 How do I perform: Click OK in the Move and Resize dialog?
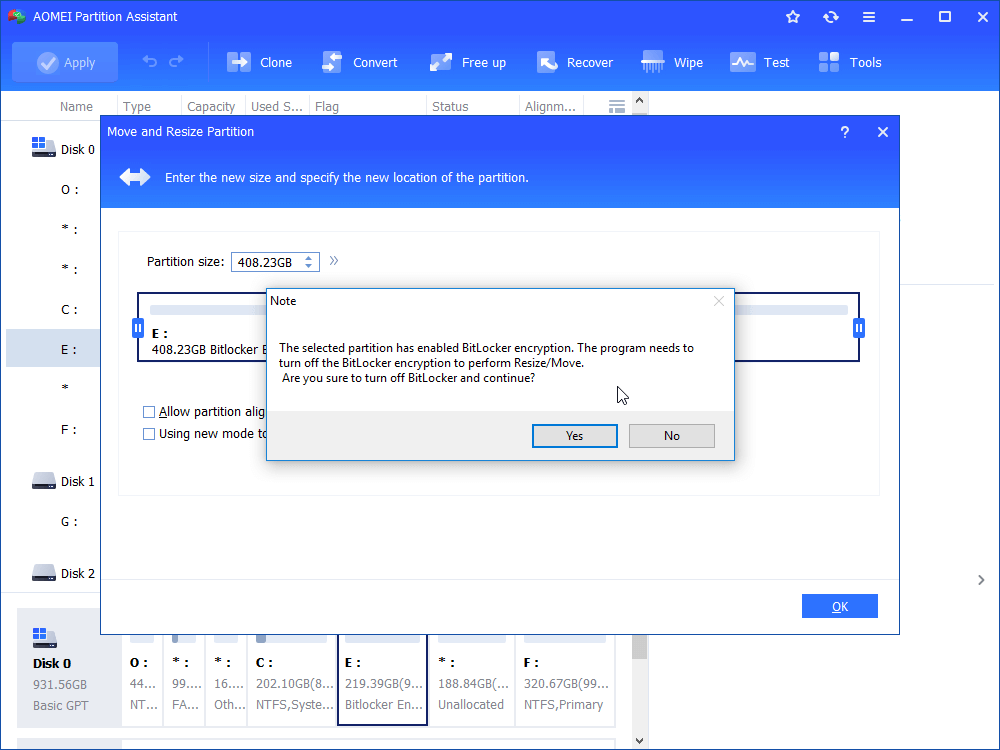click(839, 605)
